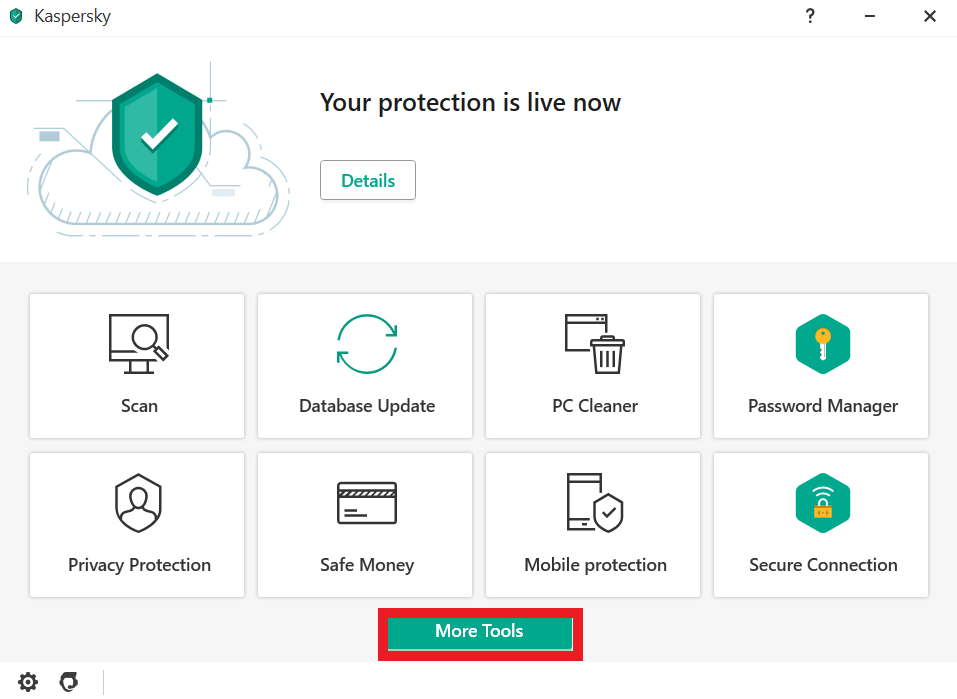Open settings gear icon
Image resolution: width=957 pixels, height=699 pixels.
pos(28,681)
